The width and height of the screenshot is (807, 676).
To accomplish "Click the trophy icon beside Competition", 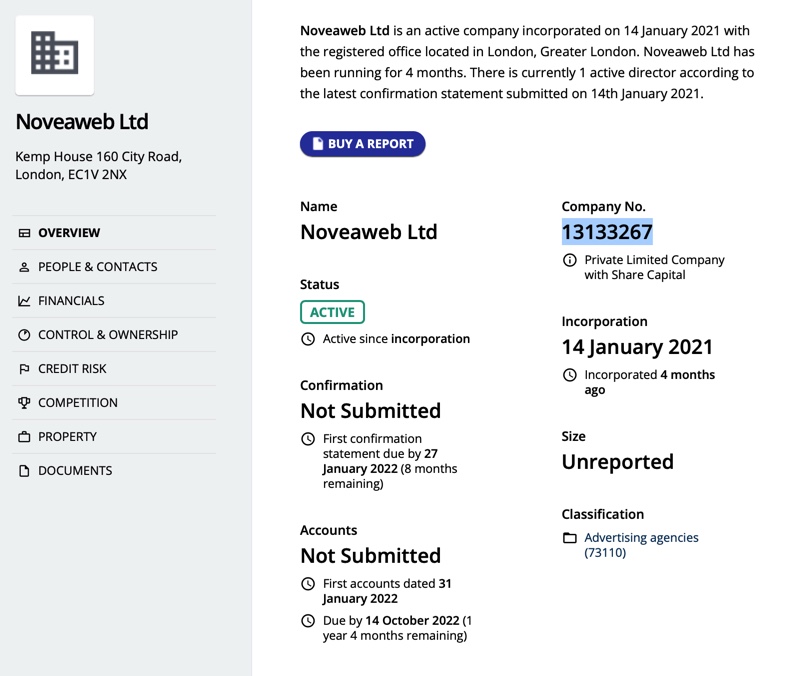I will coord(24,403).
